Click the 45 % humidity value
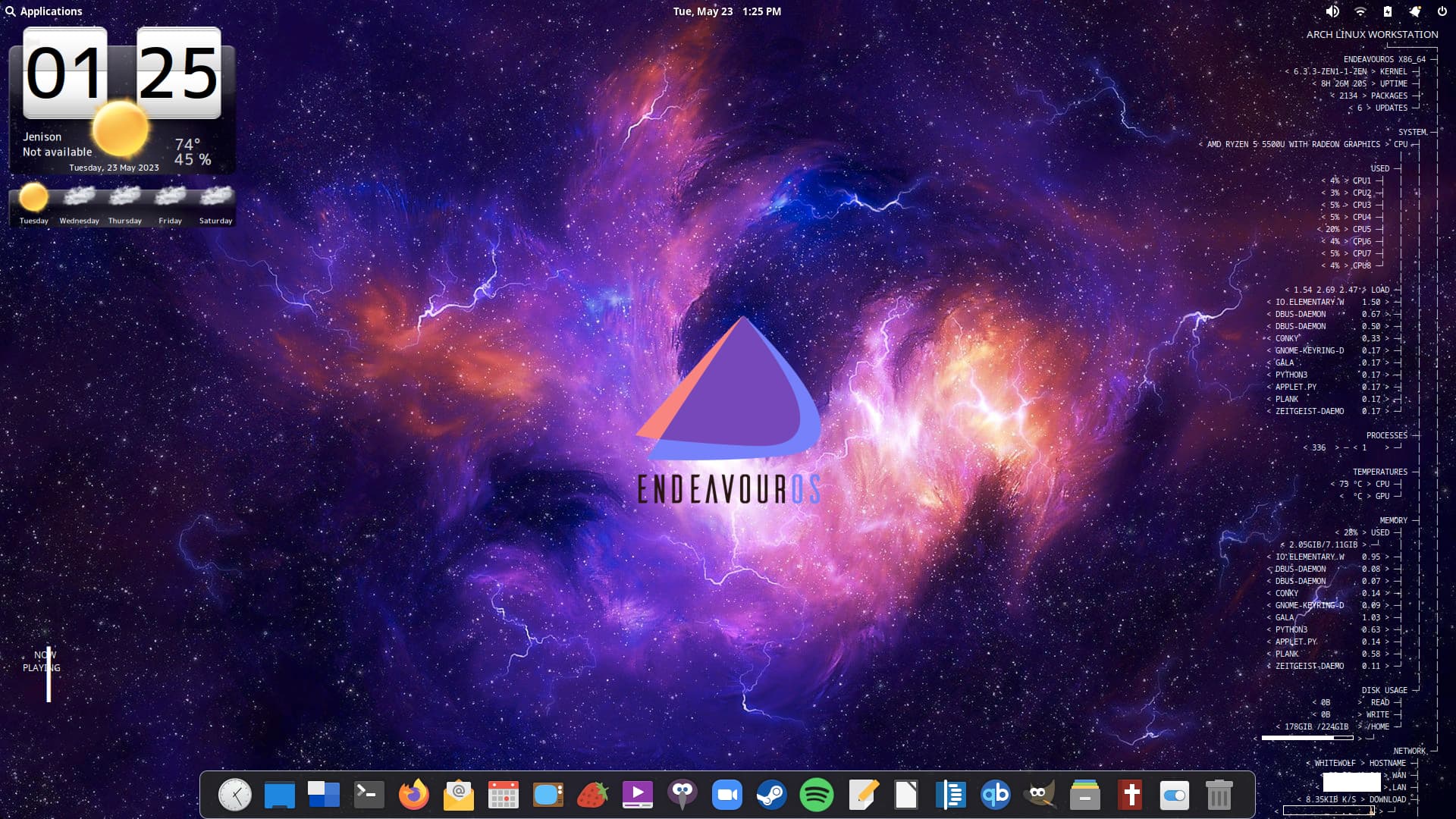This screenshot has width=1456, height=819. pyautogui.click(x=193, y=159)
